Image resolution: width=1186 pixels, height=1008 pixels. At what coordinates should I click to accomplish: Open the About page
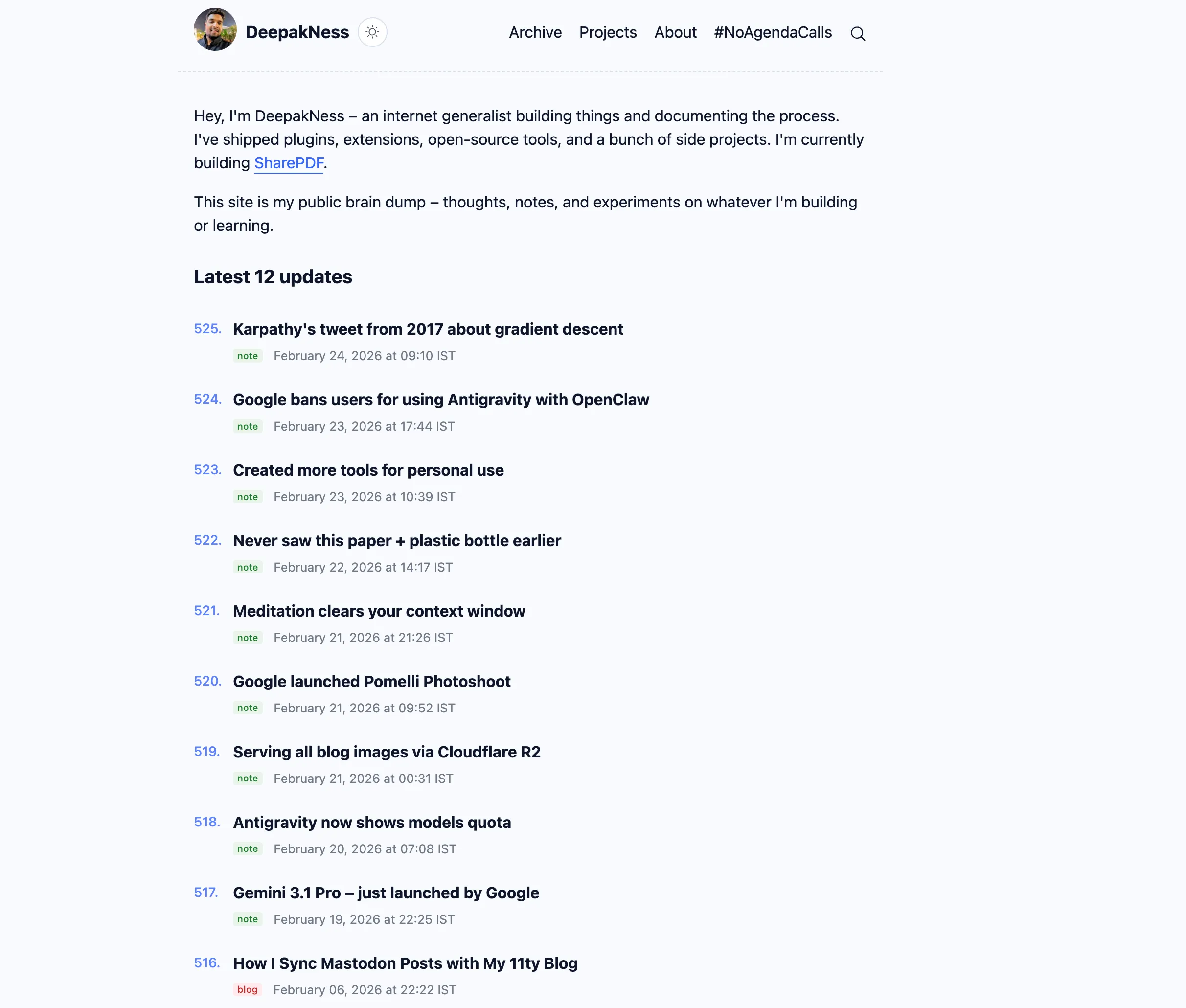(x=675, y=33)
